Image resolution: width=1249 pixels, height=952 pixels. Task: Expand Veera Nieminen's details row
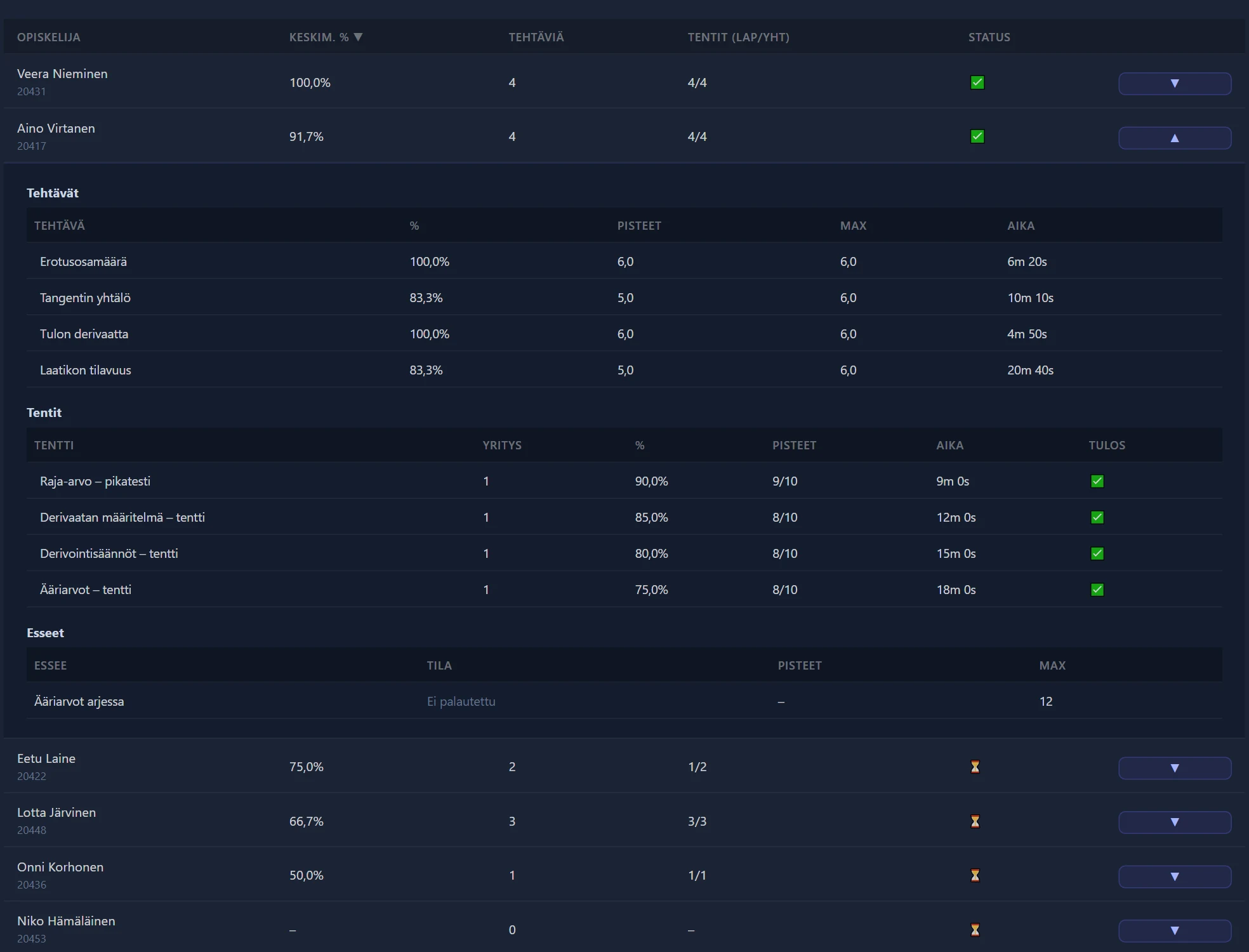[x=1175, y=84]
